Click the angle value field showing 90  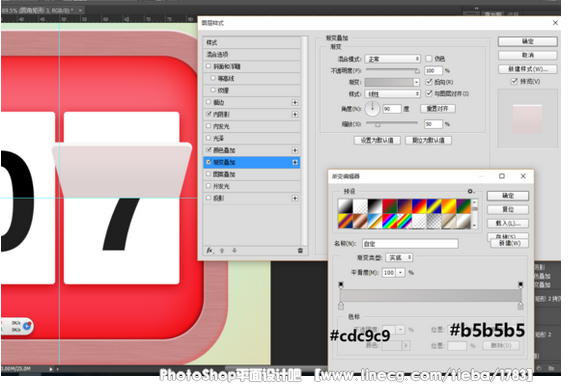pyautogui.click(x=392, y=109)
